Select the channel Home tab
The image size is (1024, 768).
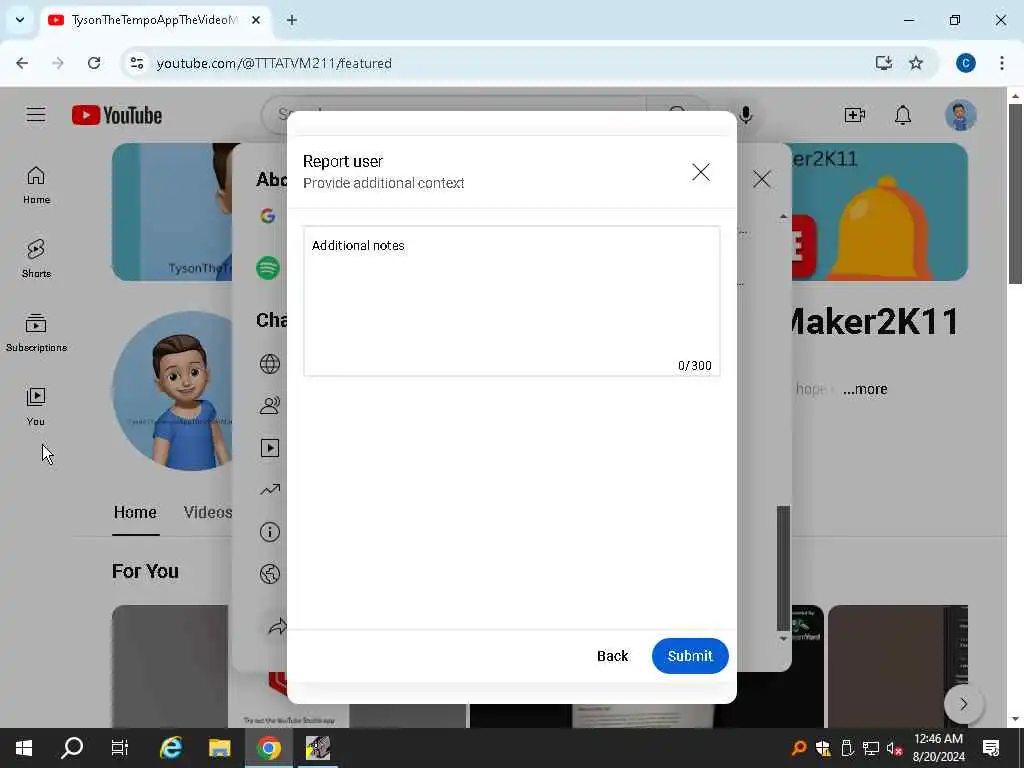(135, 513)
